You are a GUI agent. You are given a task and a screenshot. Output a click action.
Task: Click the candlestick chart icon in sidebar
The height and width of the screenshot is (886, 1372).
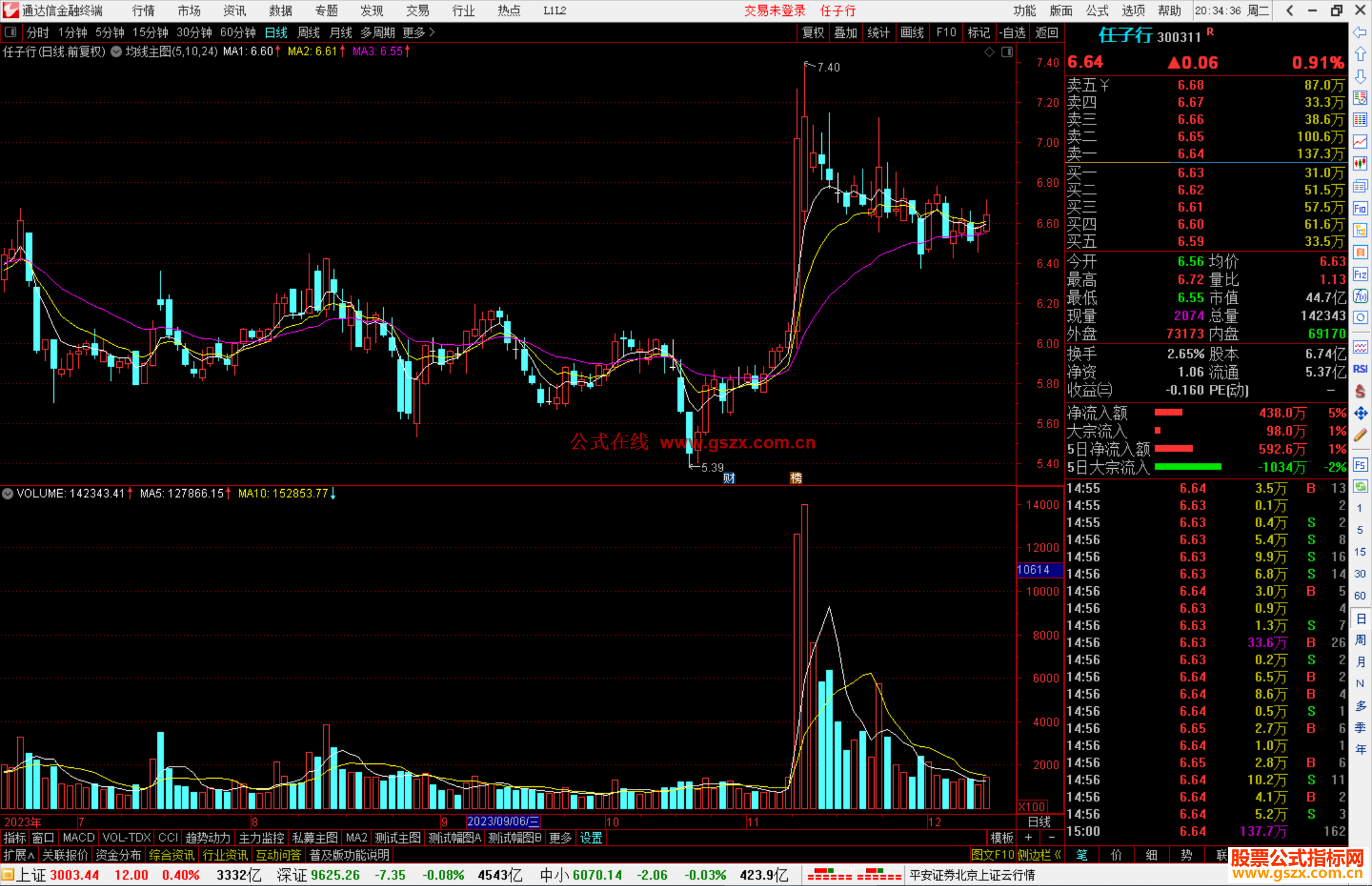click(x=1360, y=163)
